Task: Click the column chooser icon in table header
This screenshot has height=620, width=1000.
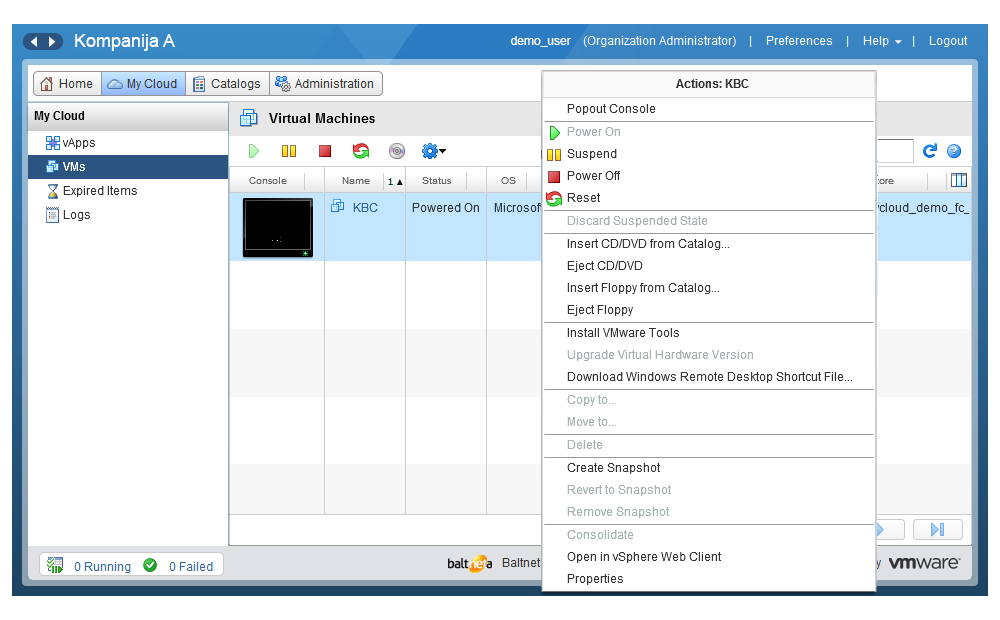Action: (x=959, y=181)
